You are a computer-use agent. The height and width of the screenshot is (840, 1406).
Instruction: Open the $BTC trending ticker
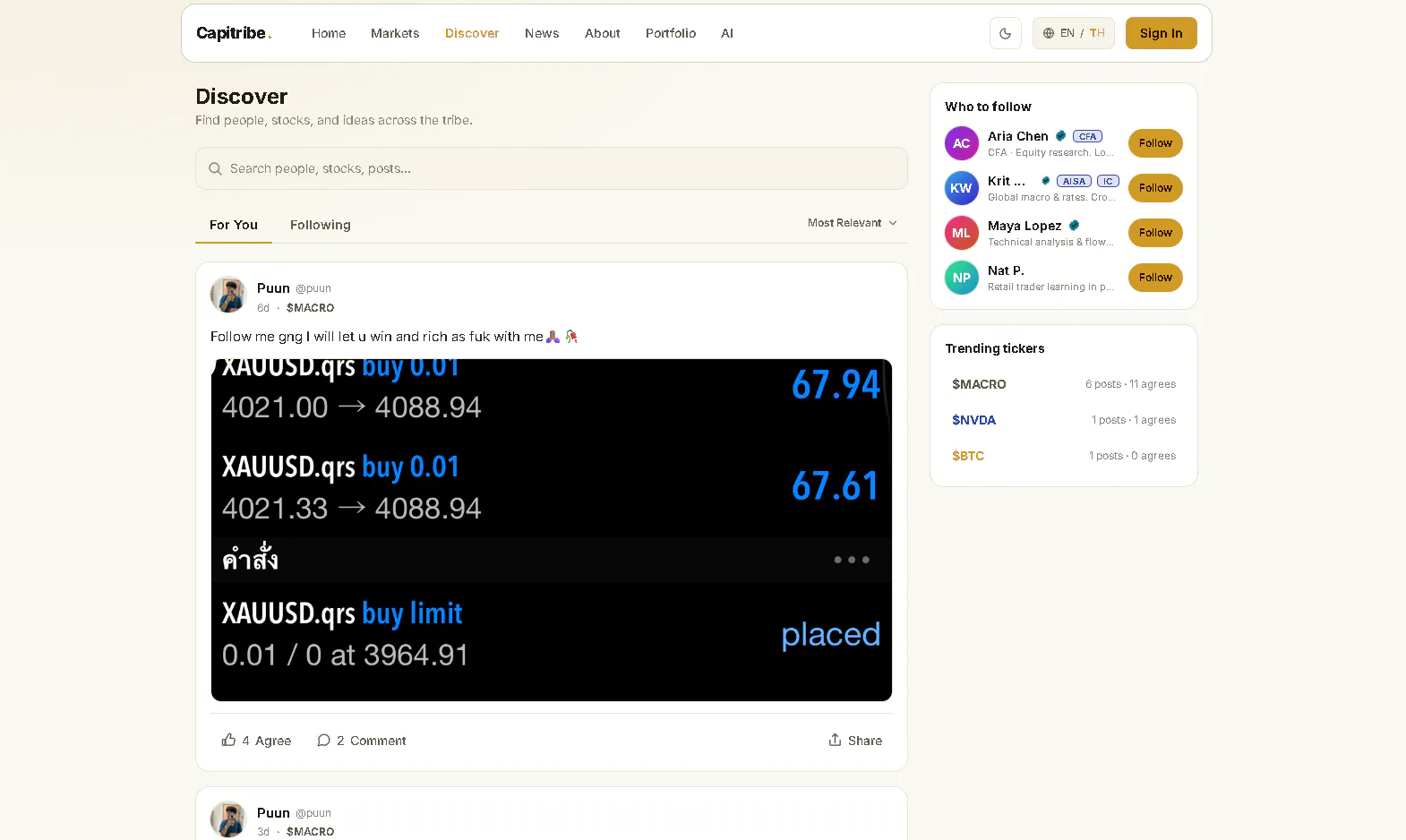(x=1064, y=456)
